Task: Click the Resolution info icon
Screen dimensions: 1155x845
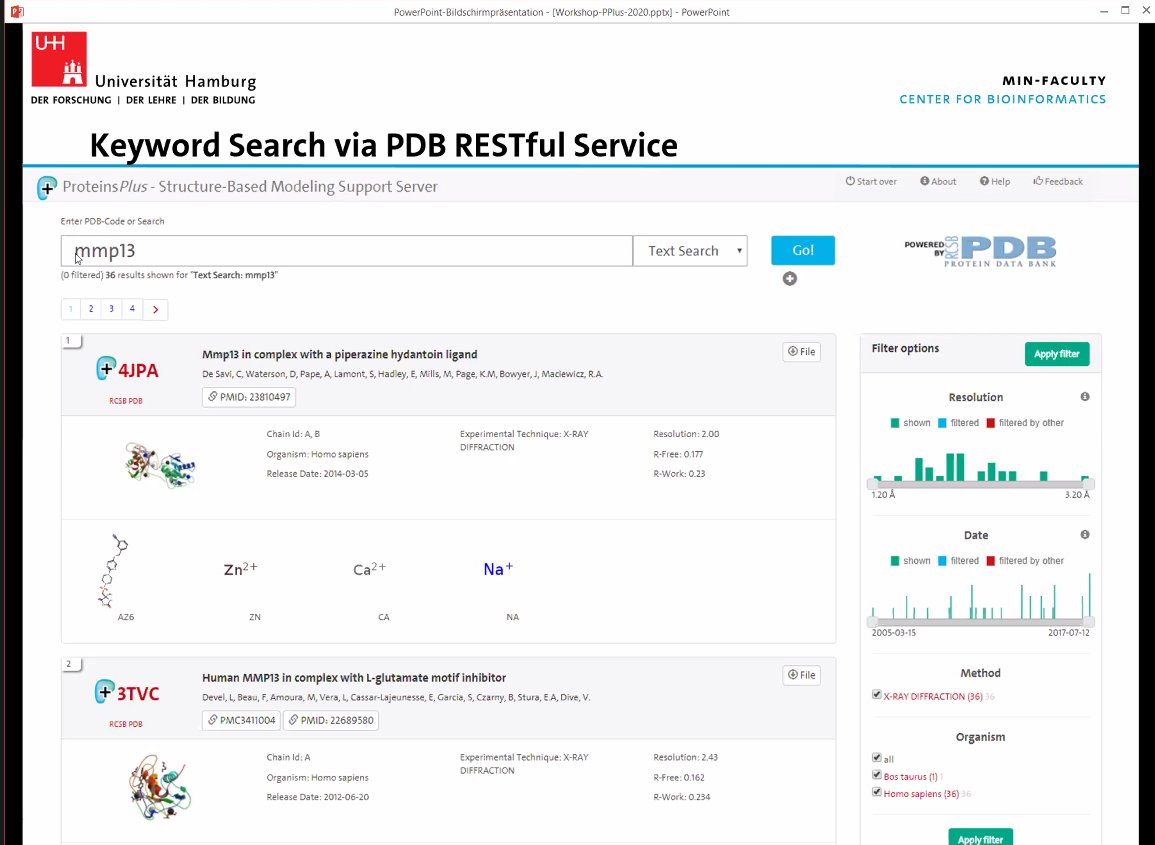Action: pyautogui.click(x=1085, y=397)
